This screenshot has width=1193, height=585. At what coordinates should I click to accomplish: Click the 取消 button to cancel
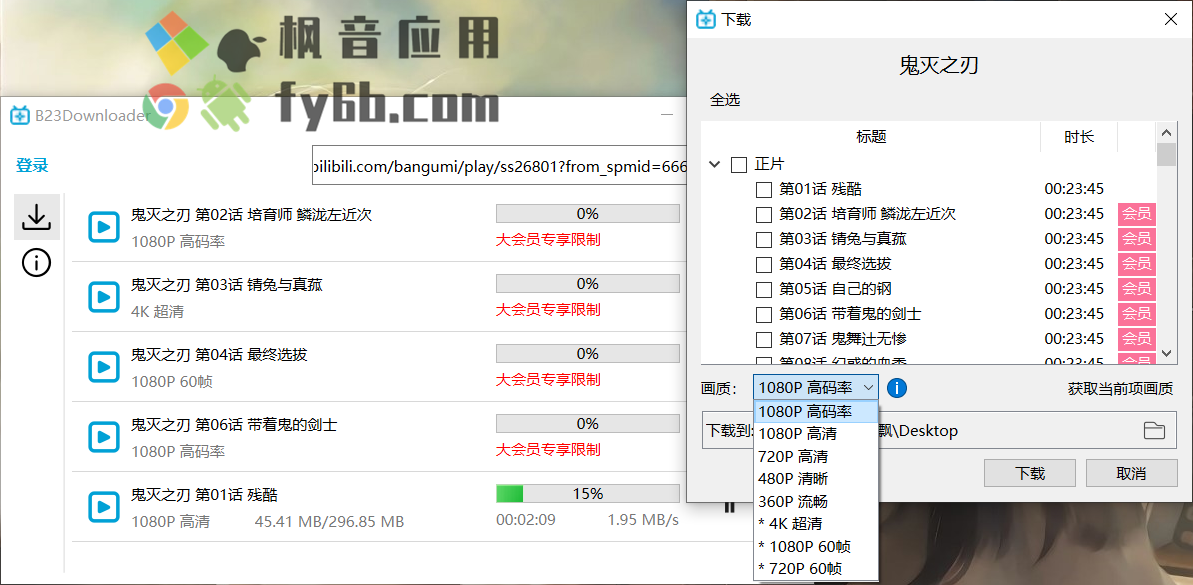coord(1131,472)
